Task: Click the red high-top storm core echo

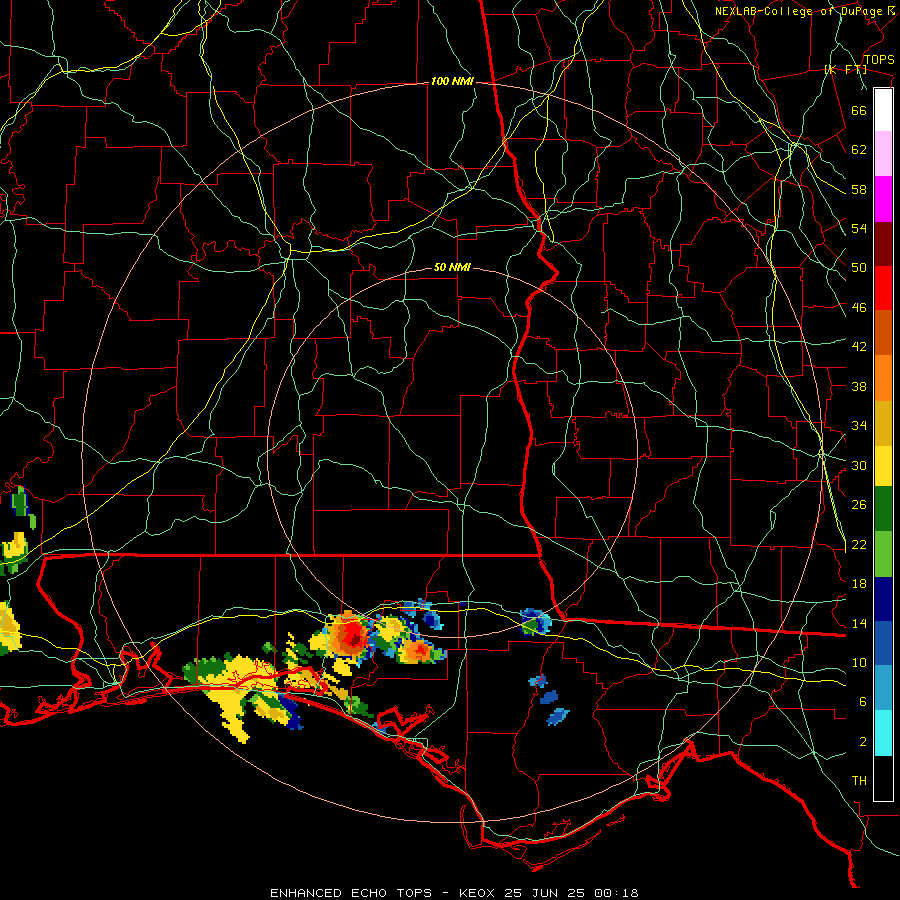Action: [350, 635]
